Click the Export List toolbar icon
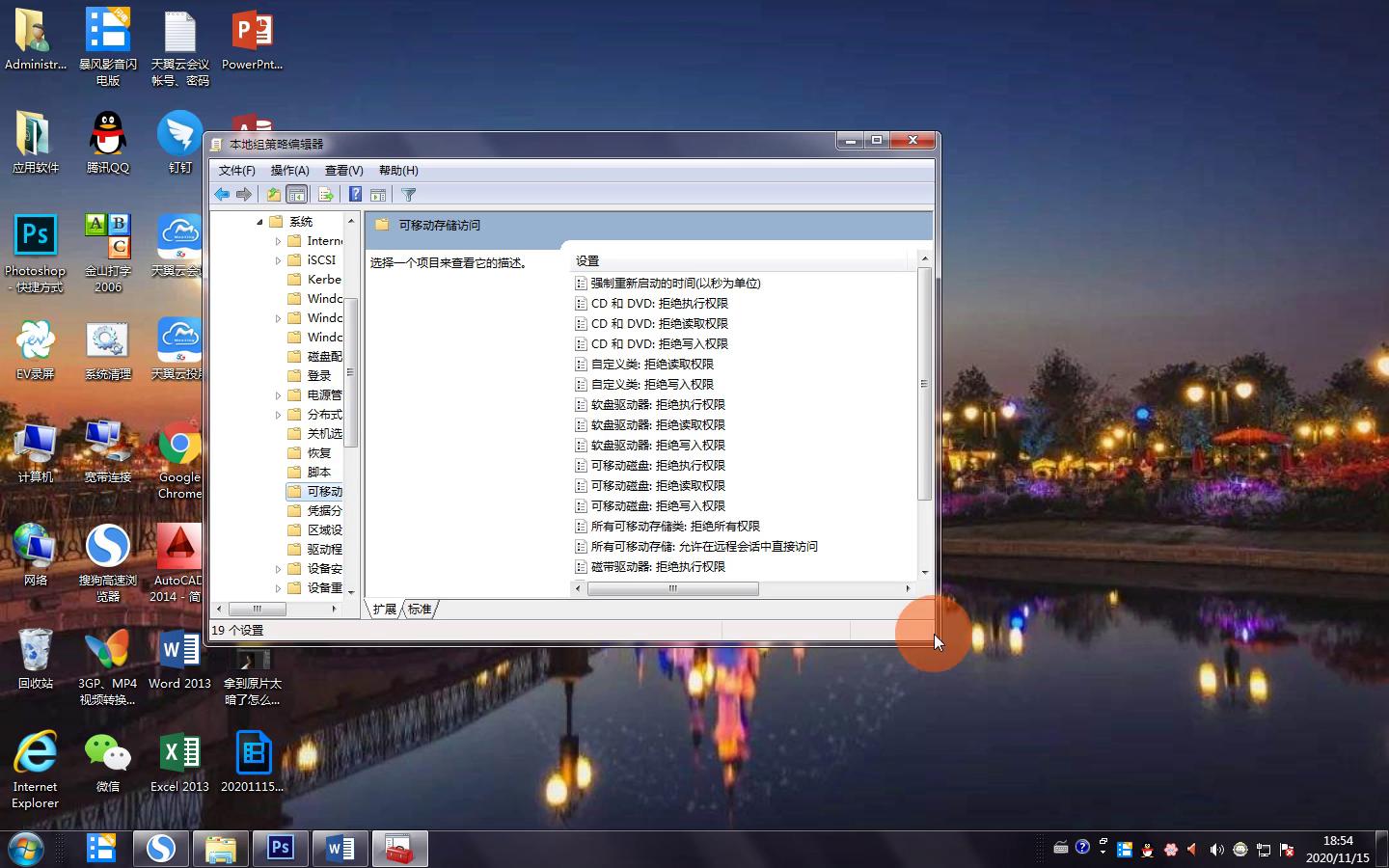The height and width of the screenshot is (868, 1389). pos(325,195)
